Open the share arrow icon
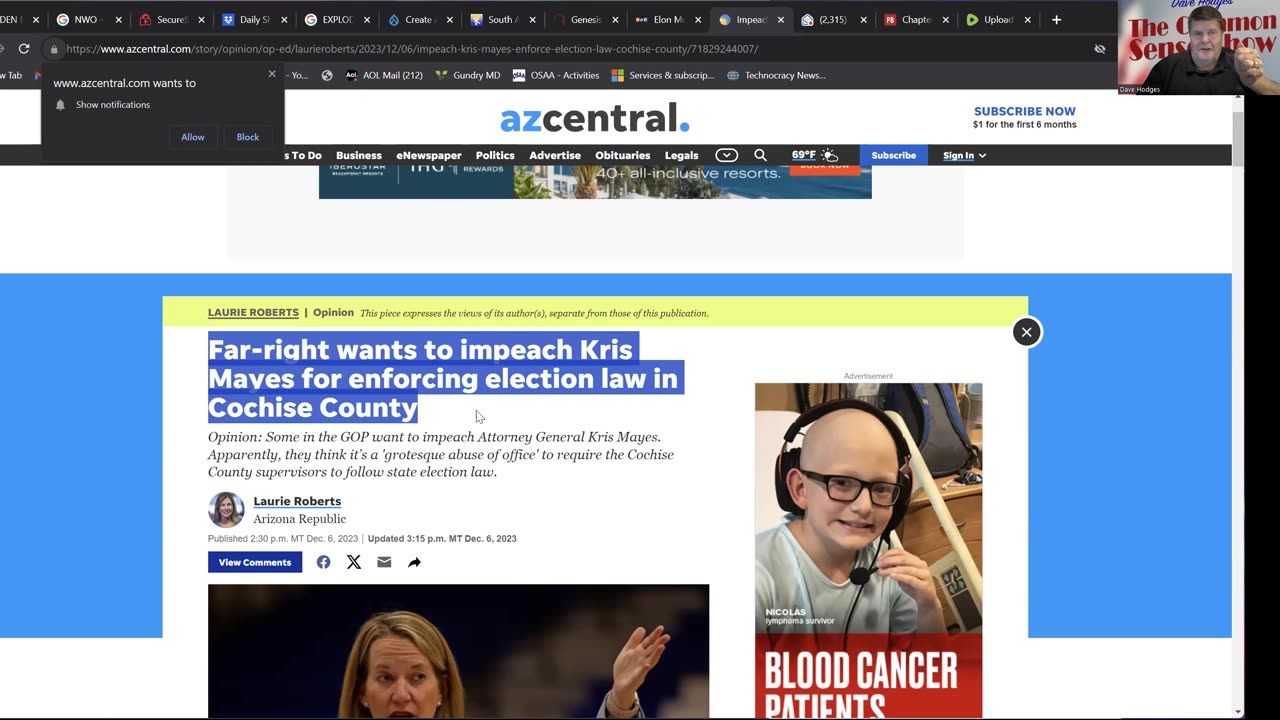This screenshot has height=720, width=1280. tap(414, 562)
